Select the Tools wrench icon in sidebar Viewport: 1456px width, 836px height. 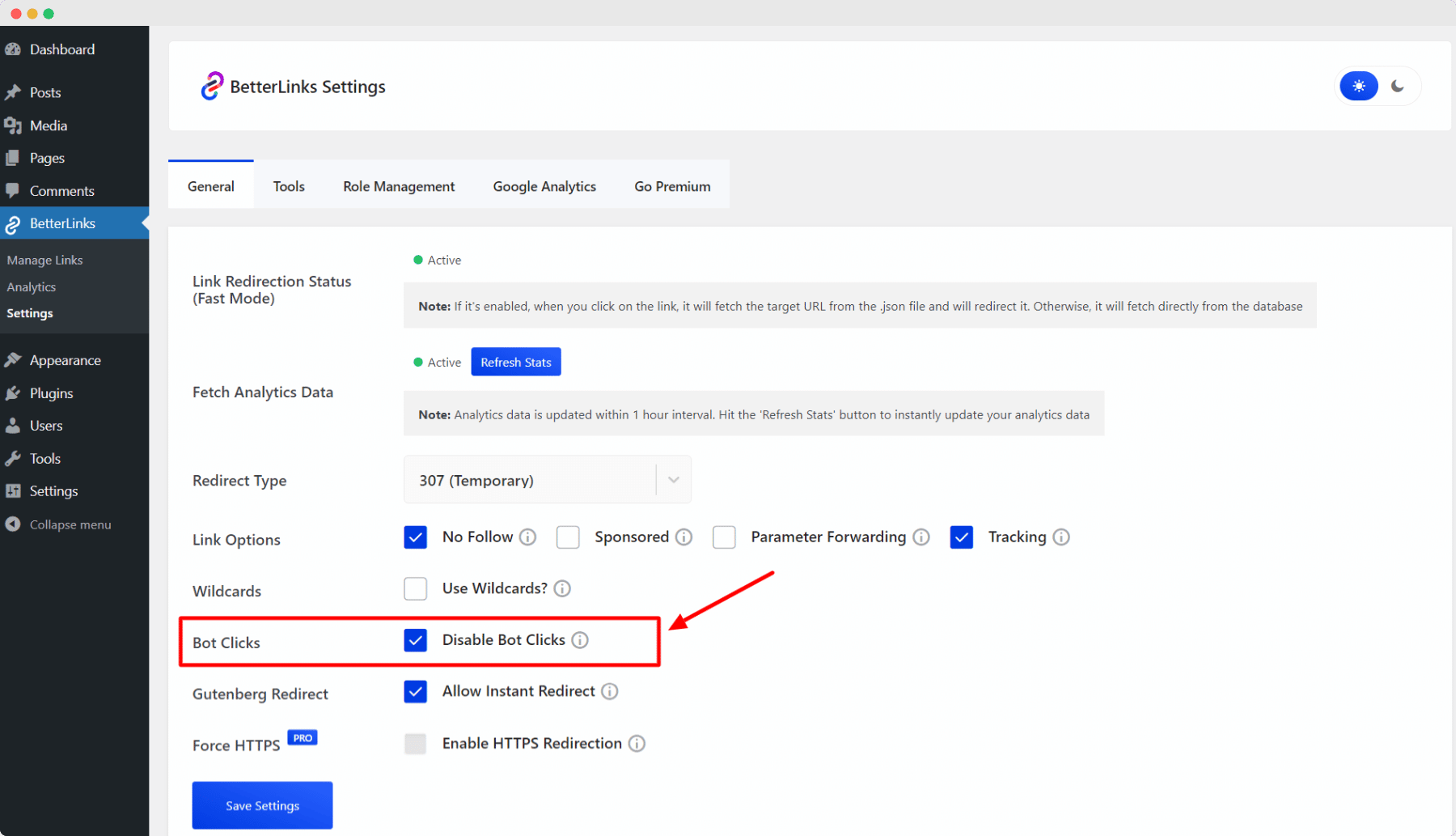click(x=14, y=458)
